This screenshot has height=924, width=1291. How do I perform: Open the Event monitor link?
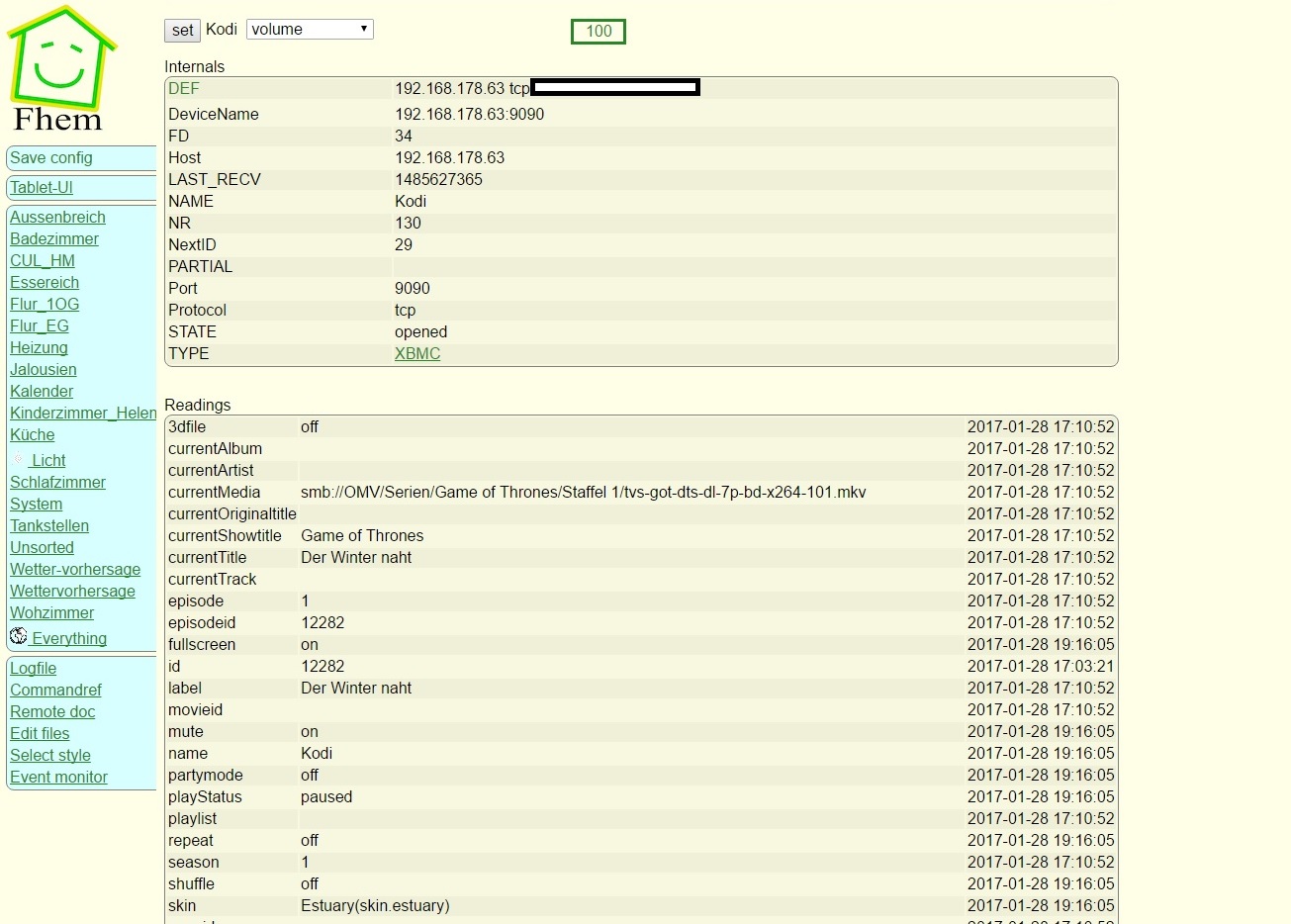pos(58,778)
